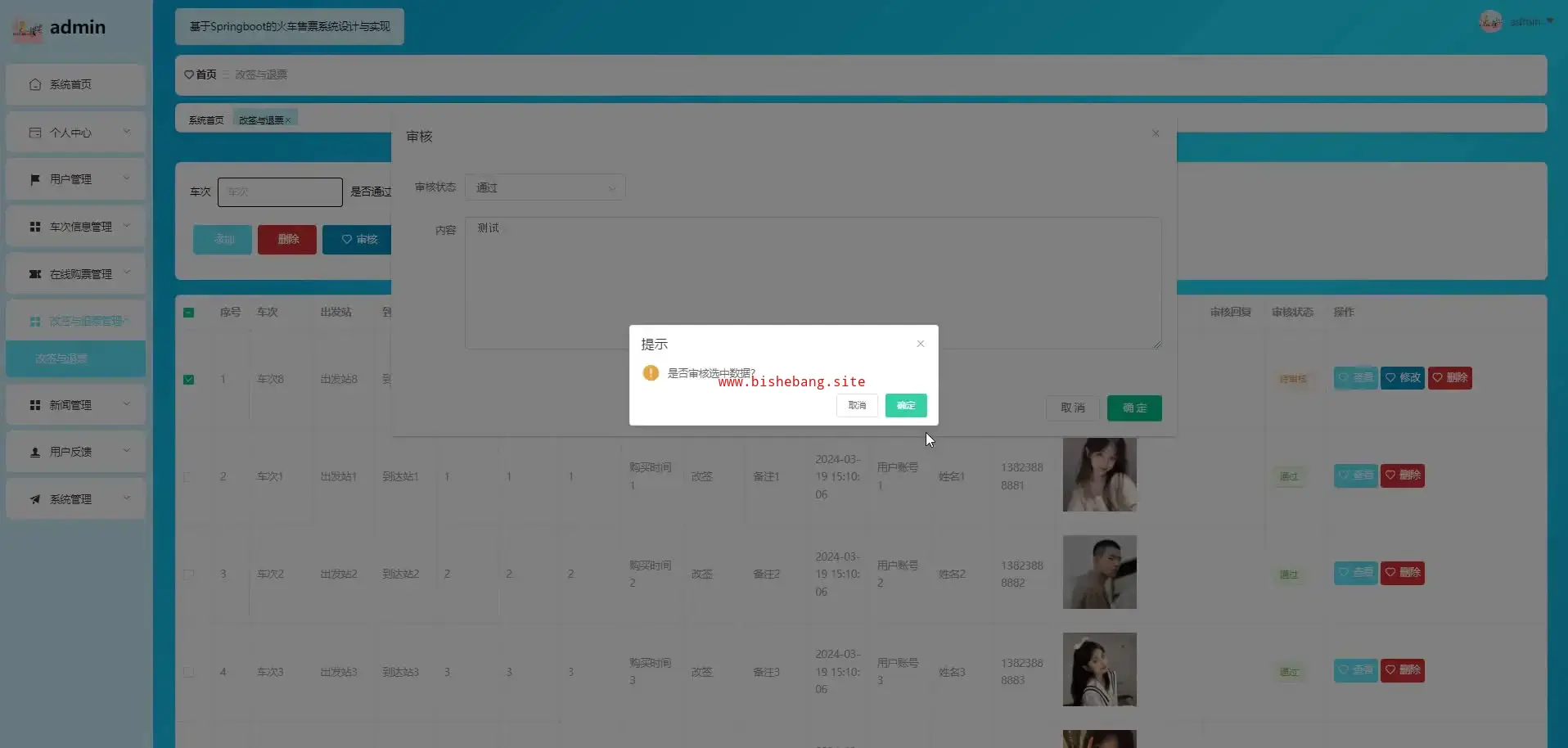Expand the 系统管理 menu chevron
Viewport: 1568px width, 748px height.
[127, 498]
